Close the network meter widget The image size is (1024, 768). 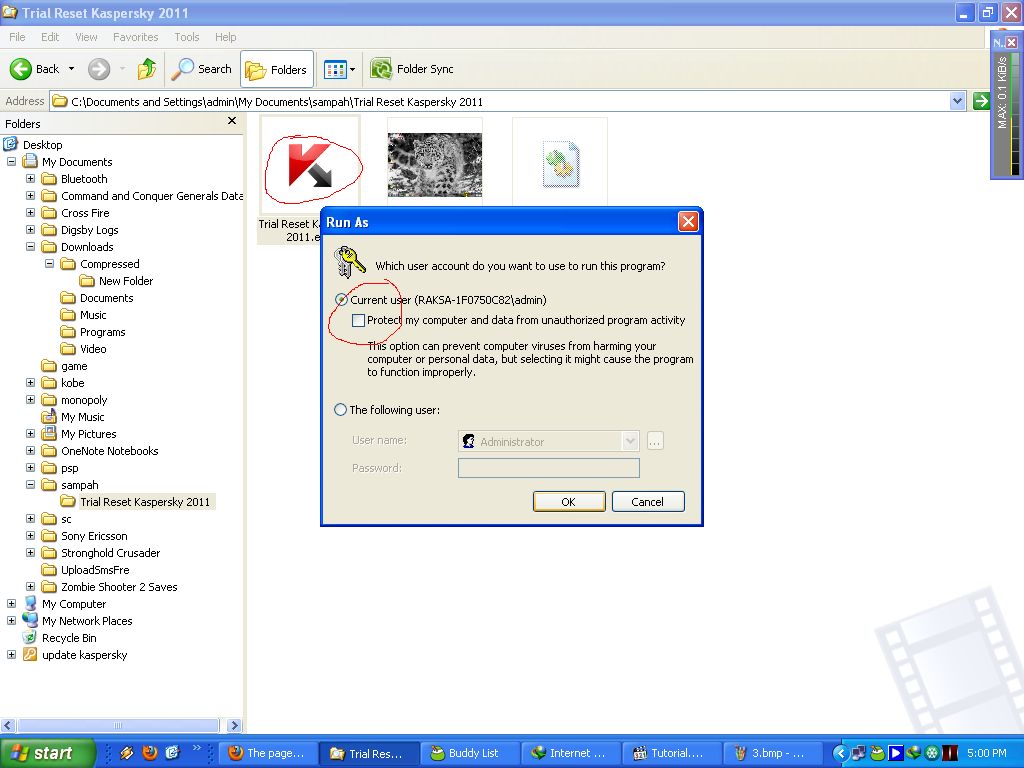1011,42
